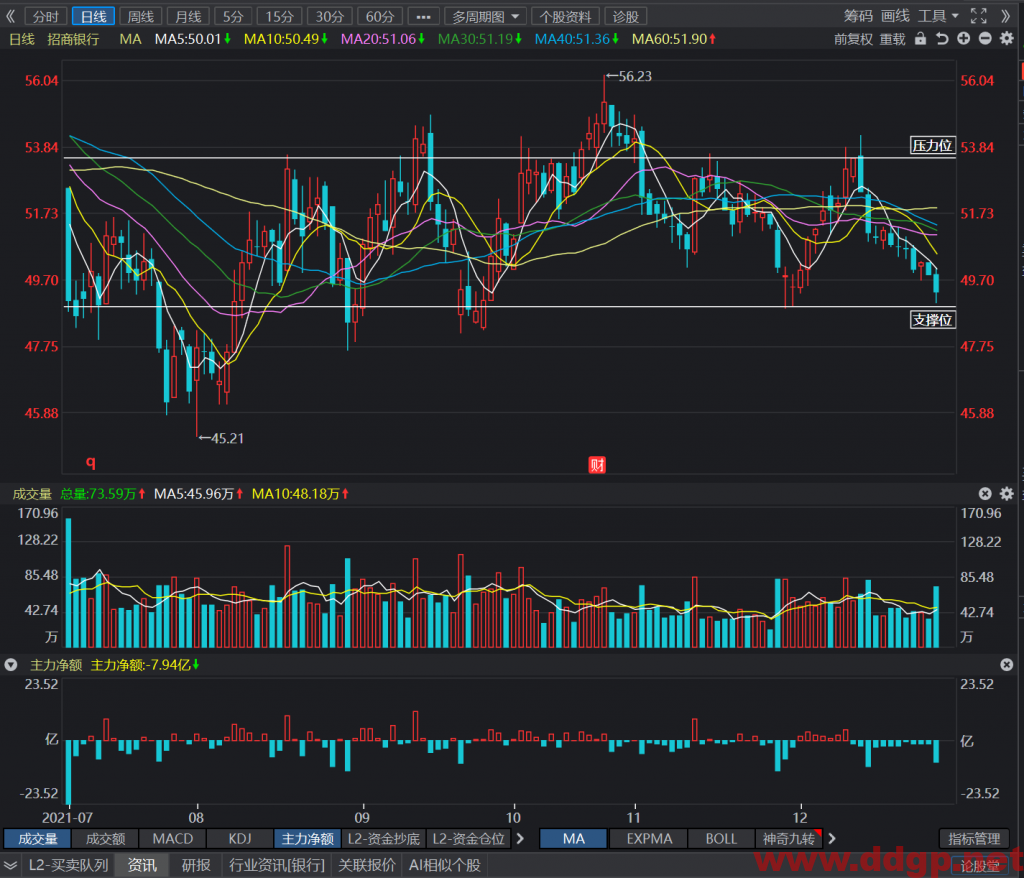The height and width of the screenshot is (878, 1024).
Task: Click the undo arrow icon
Action: 942,39
